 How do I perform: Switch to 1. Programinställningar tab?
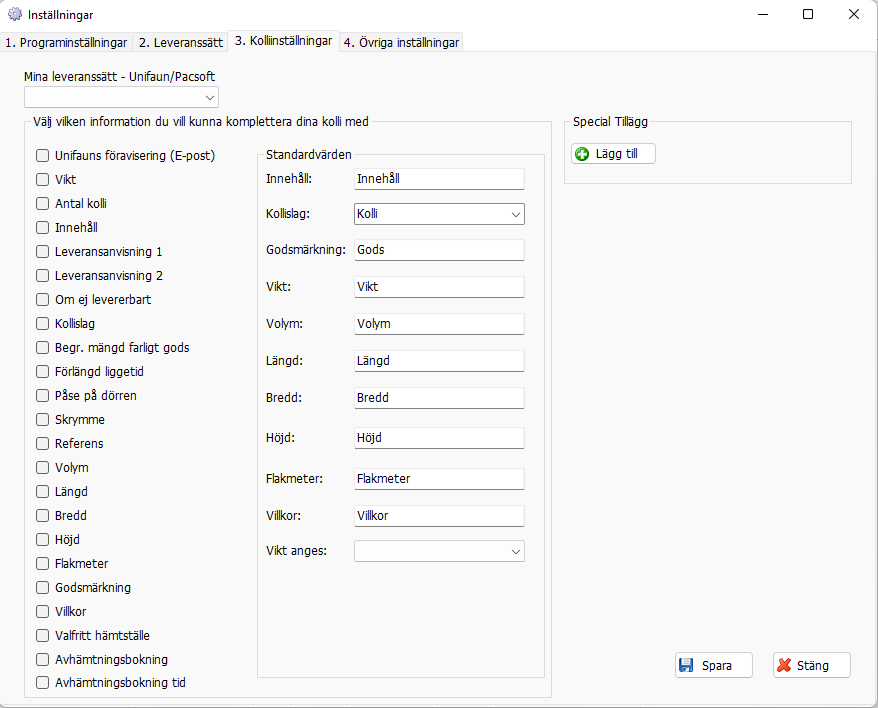[66, 42]
